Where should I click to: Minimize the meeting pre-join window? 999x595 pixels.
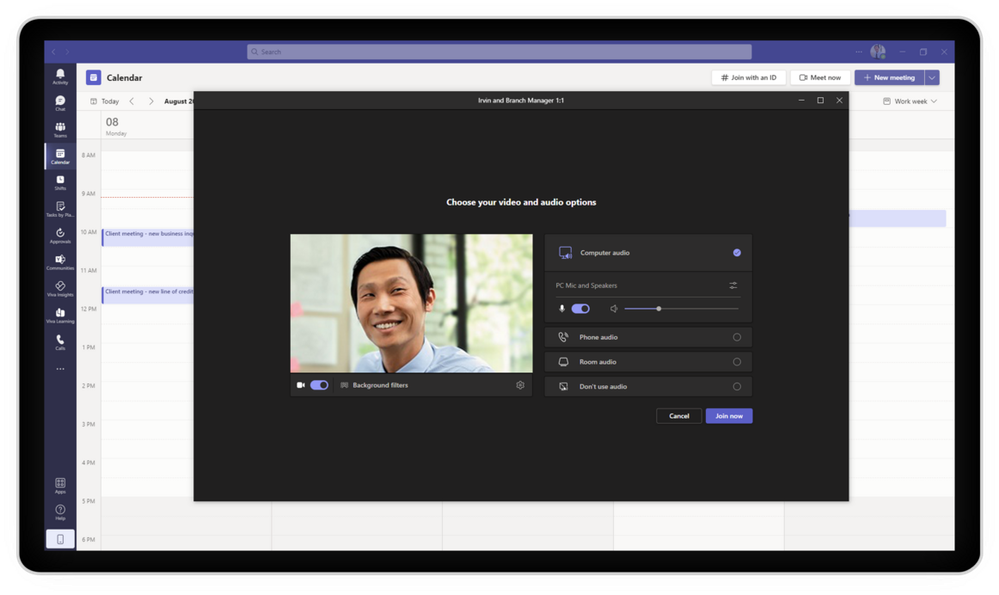[x=801, y=100]
